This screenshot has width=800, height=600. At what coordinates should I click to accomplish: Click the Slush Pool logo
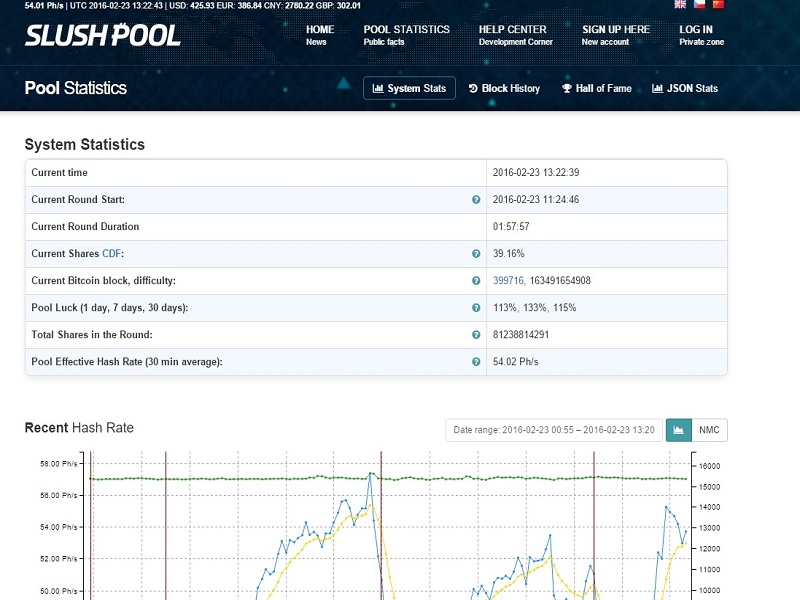click(103, 35)
